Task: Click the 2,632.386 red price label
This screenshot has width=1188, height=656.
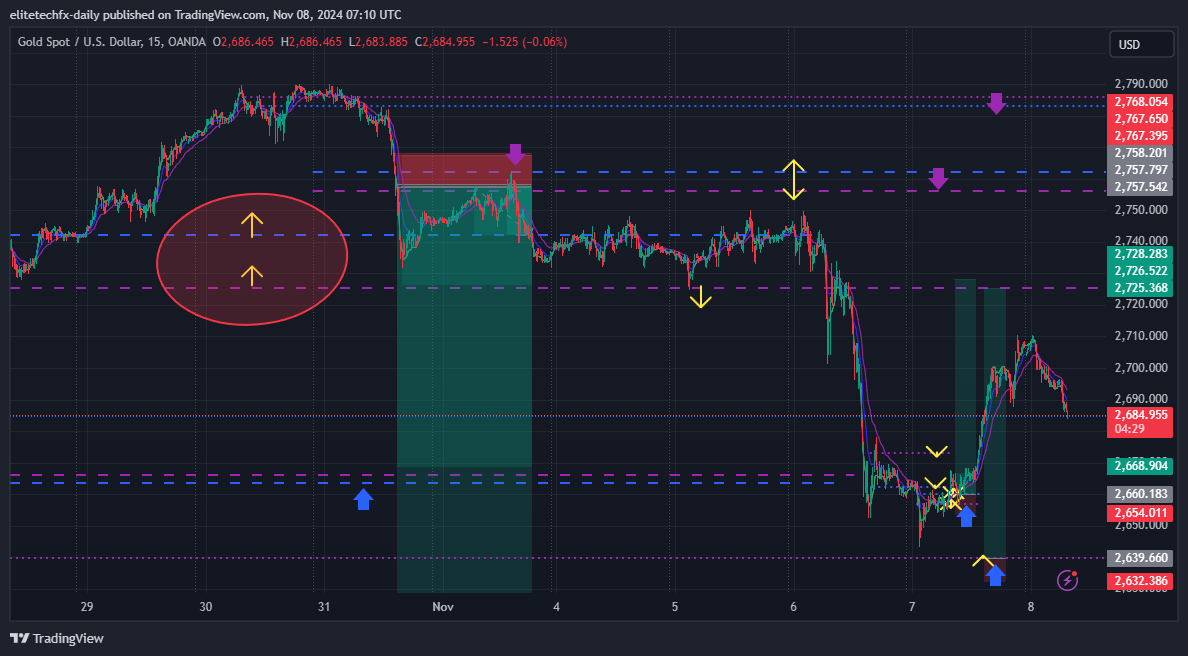Action: tap(1140, 582)
